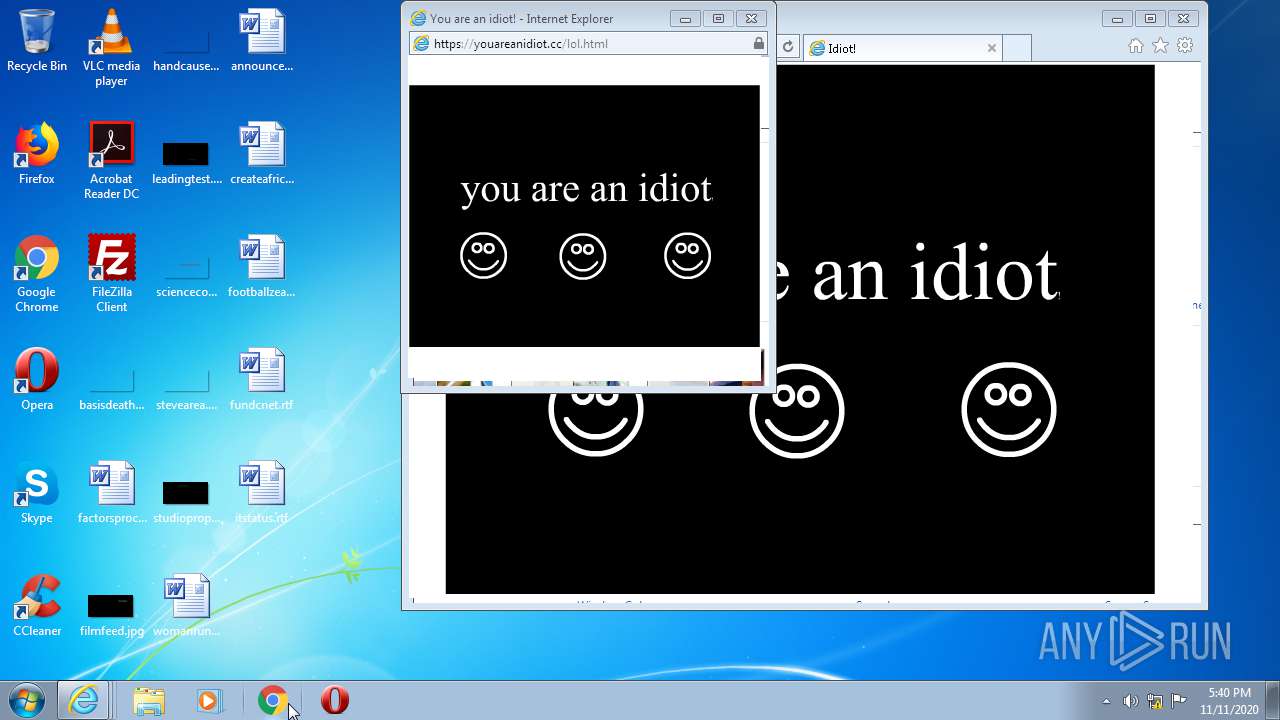Click the middle smiley face in popup

tap(583, 256)
